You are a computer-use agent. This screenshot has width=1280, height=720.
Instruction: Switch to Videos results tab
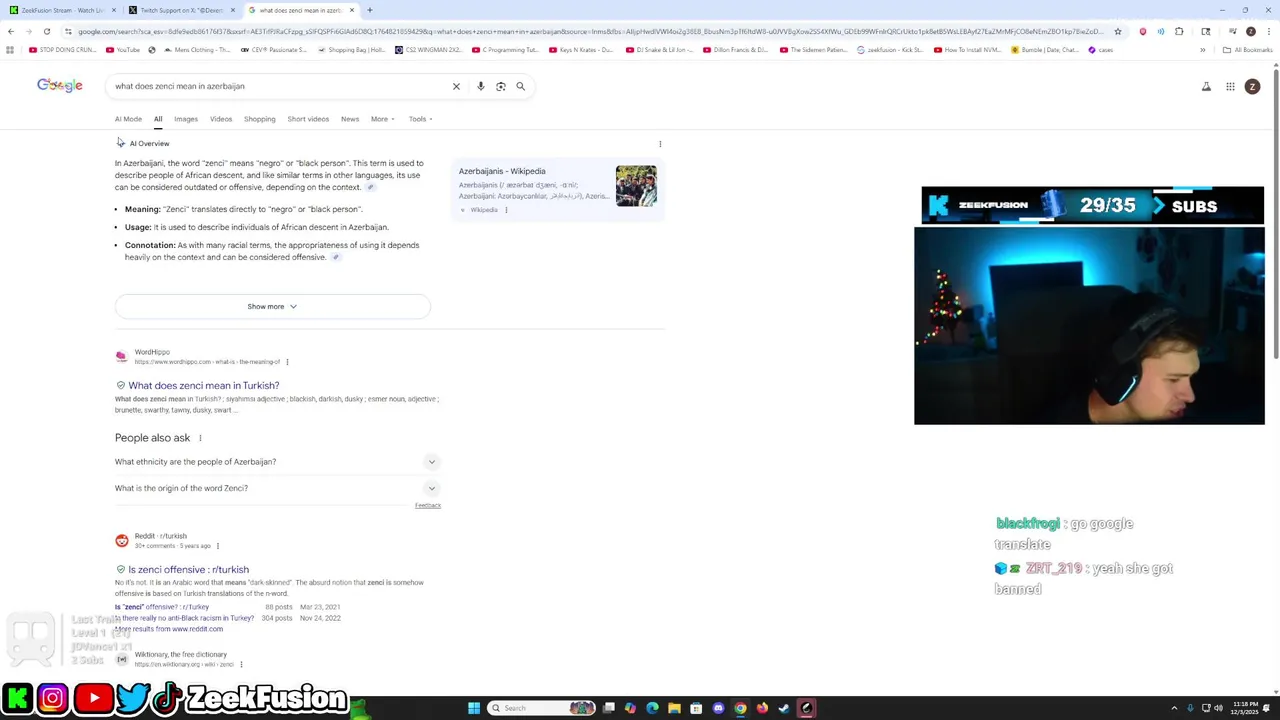click(221, 119)
